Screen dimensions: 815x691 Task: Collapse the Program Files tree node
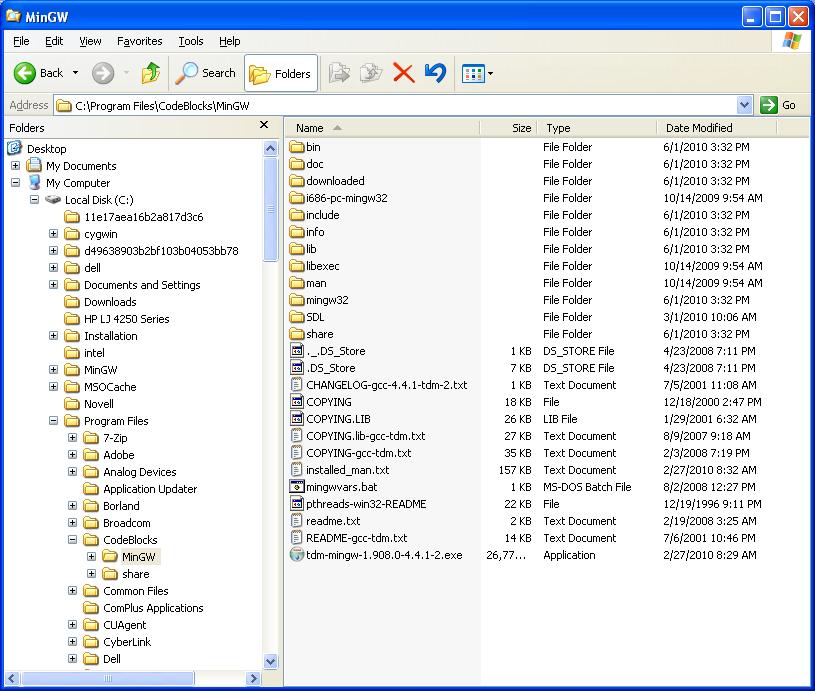[x=54, y=421]
